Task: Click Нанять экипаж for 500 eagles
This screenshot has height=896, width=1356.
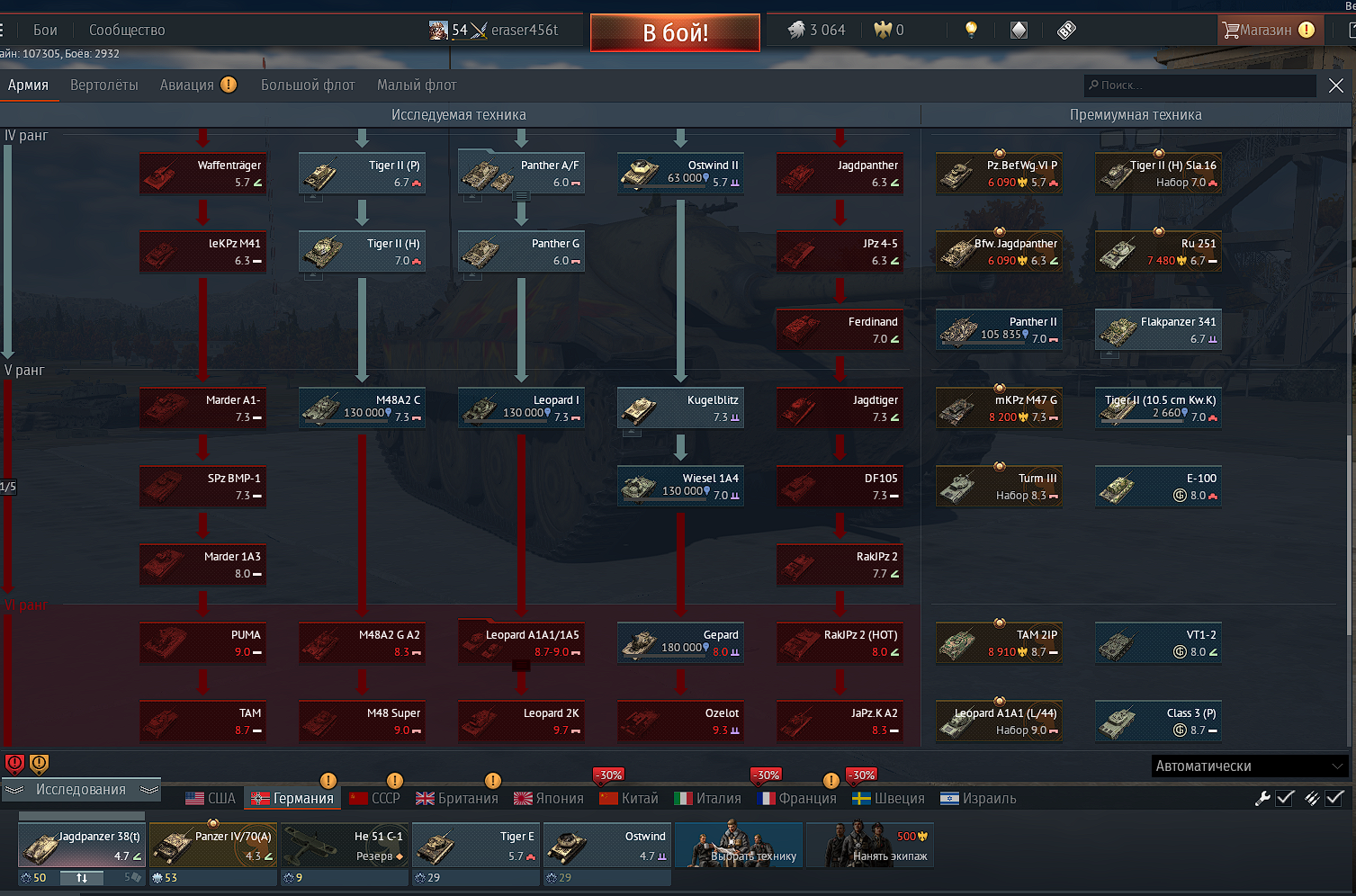Action: click(x=869, y=846)
